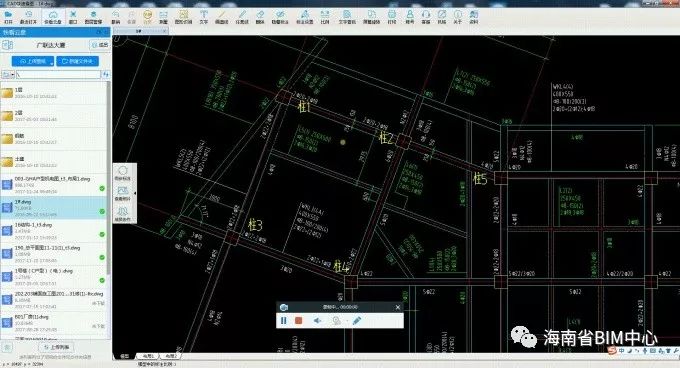Click the bottom icon in floating panel
Viewport: 680px width, 368px height.
coord(123,214)
